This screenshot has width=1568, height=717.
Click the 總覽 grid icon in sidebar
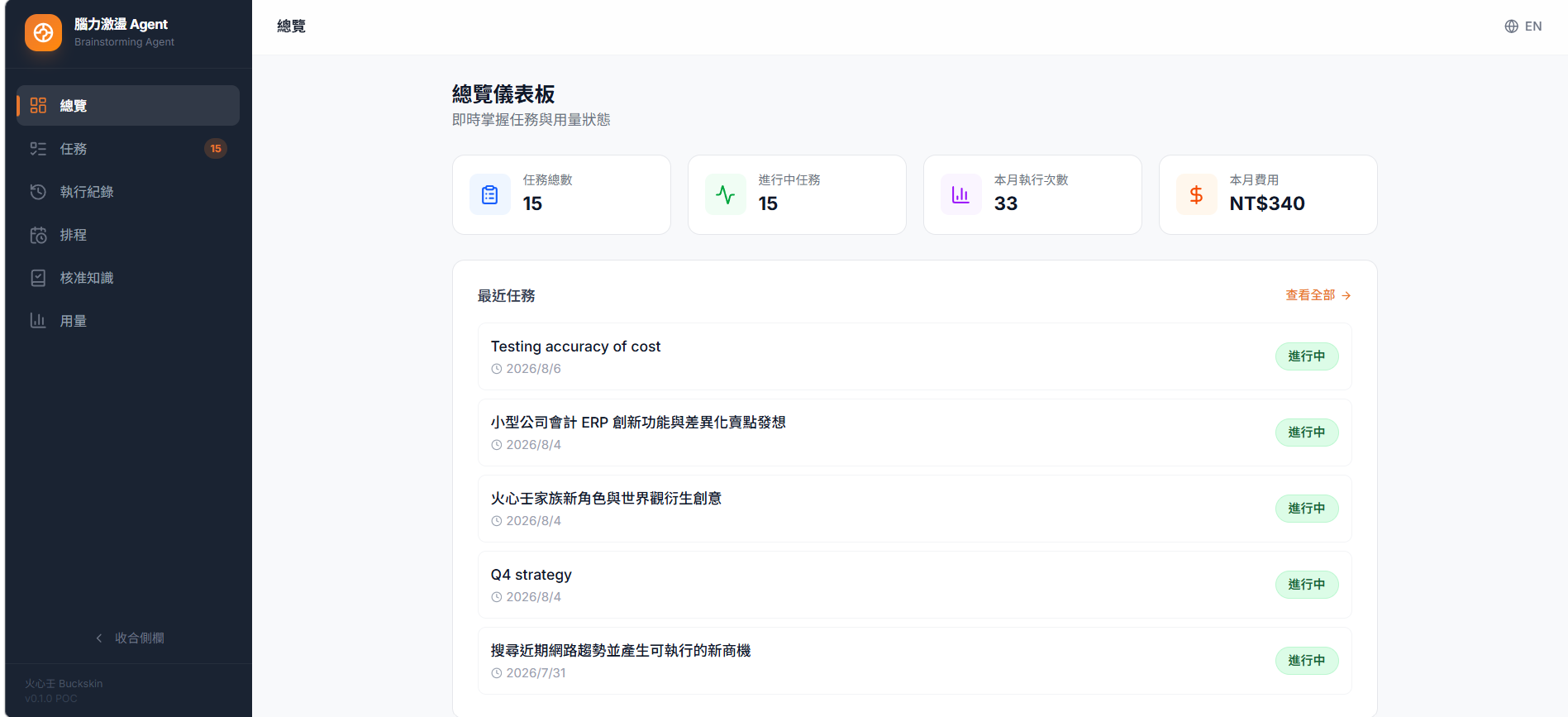[38, 106]
